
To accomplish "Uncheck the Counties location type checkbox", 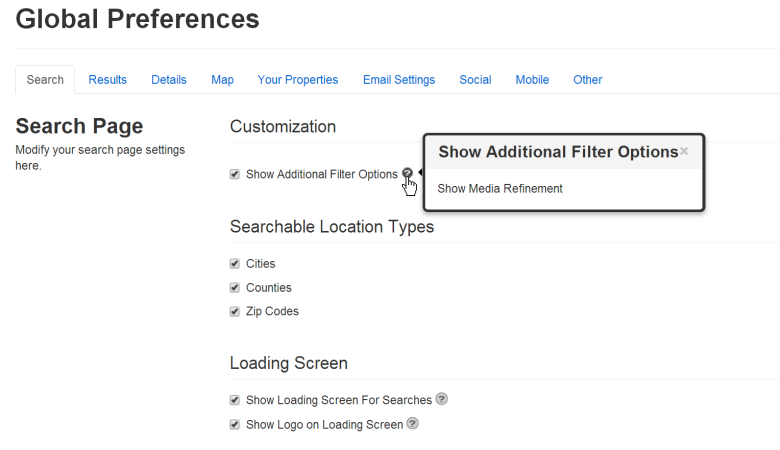I will click(235, 288).
